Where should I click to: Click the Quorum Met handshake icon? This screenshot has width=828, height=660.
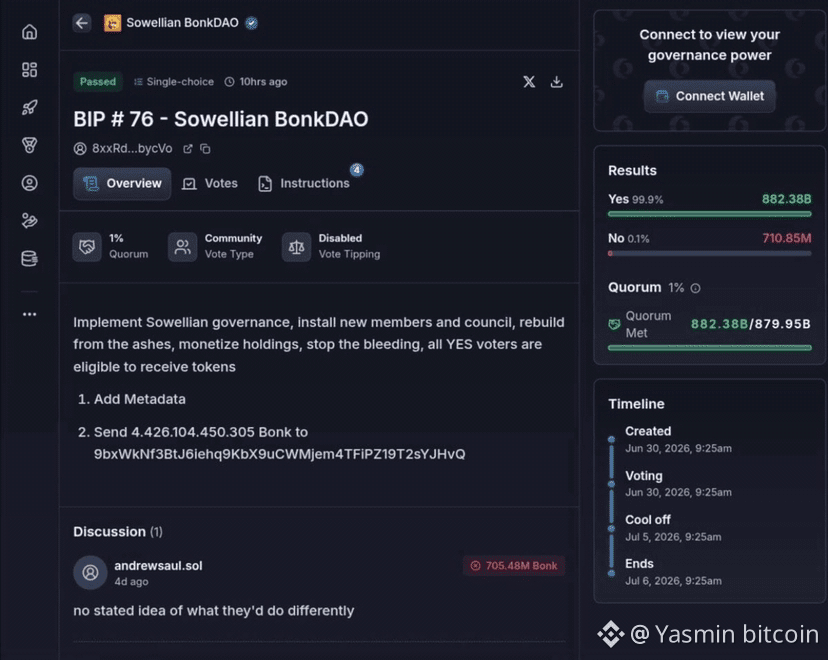[x=614, y=324]
